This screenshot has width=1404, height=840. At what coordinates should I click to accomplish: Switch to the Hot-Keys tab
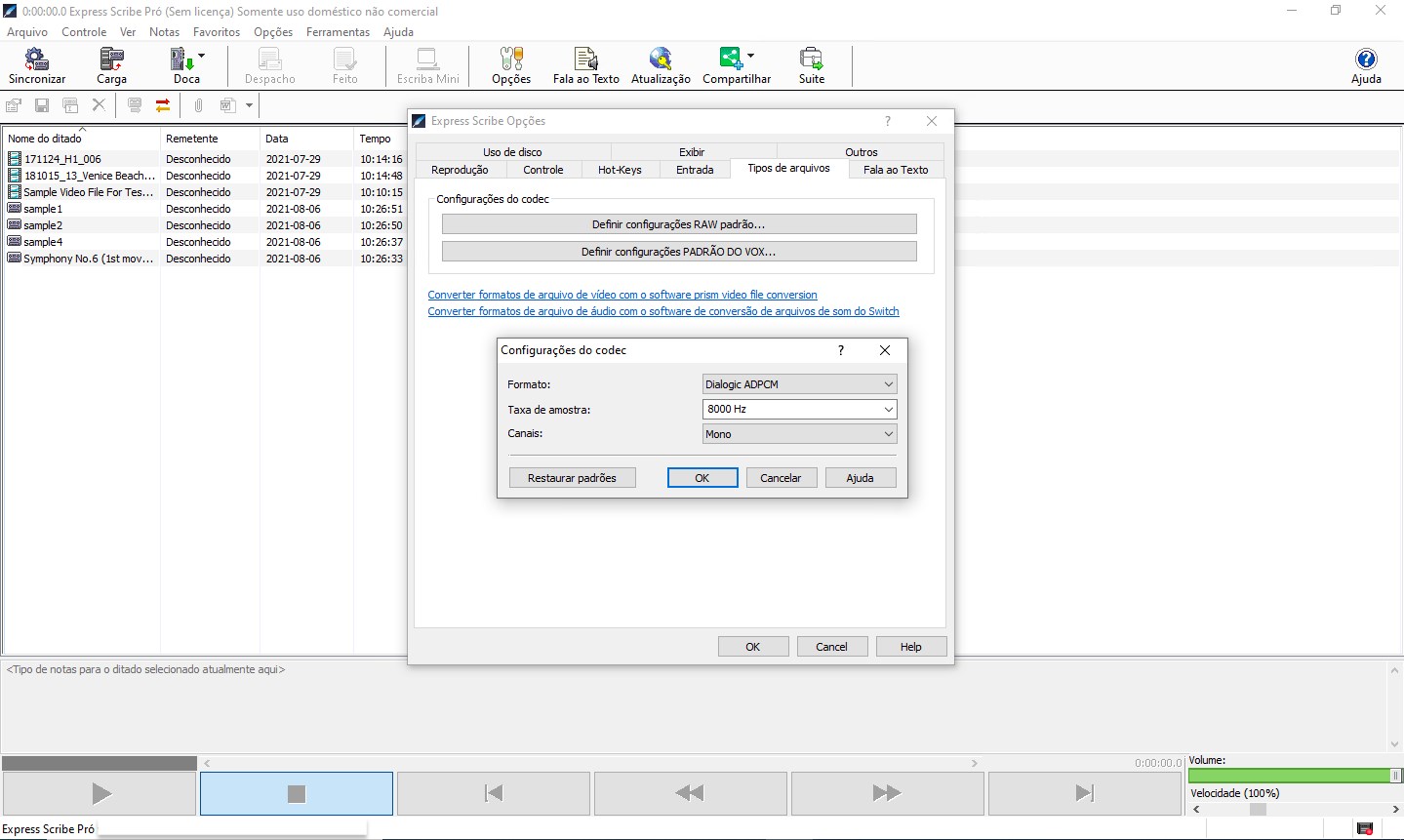coord(620,170)
